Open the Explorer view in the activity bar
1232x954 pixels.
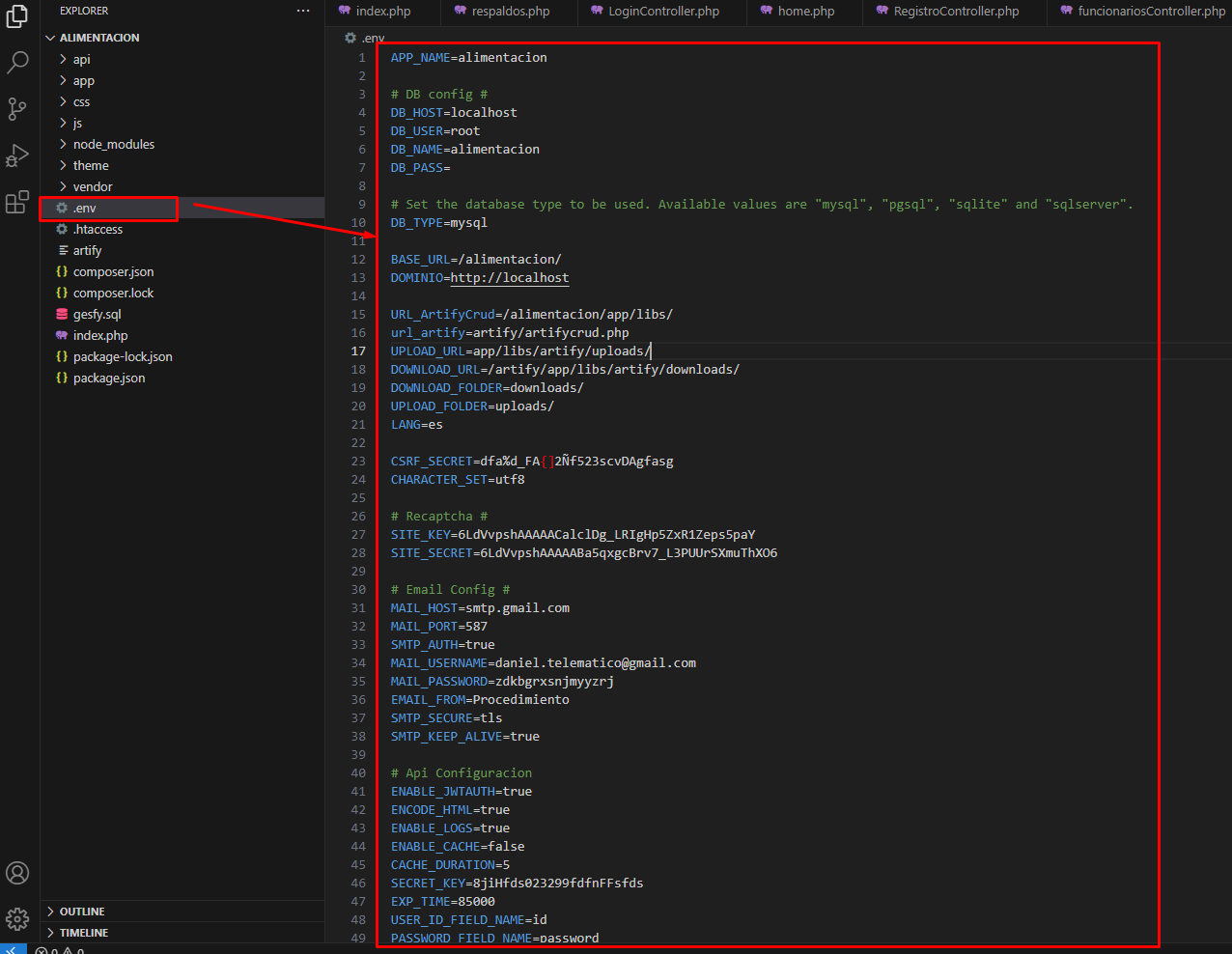point(16,15)
